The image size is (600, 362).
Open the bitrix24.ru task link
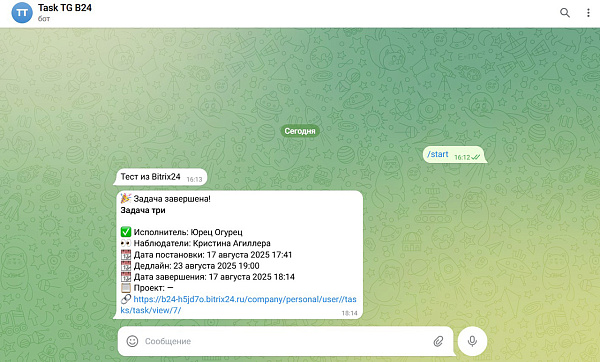pyautogui.click(x=238, y=305)
